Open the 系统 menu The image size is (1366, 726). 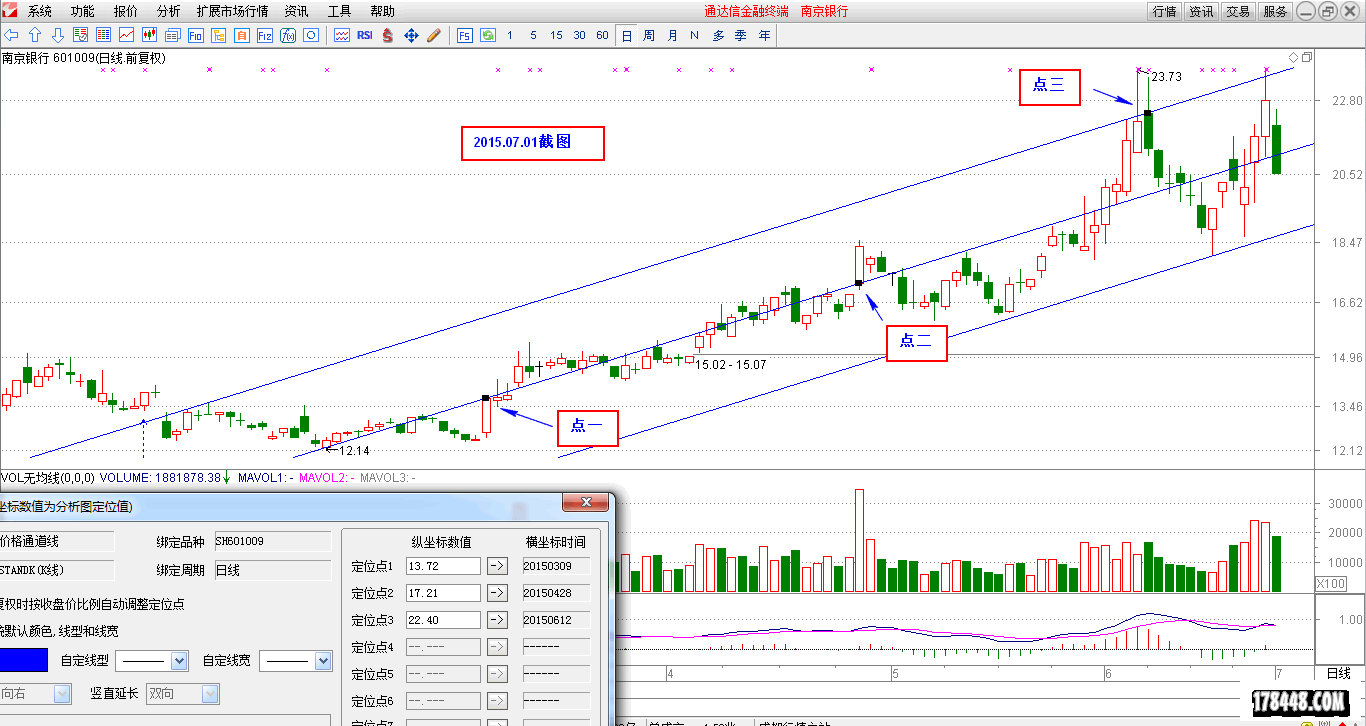point(40,11)
